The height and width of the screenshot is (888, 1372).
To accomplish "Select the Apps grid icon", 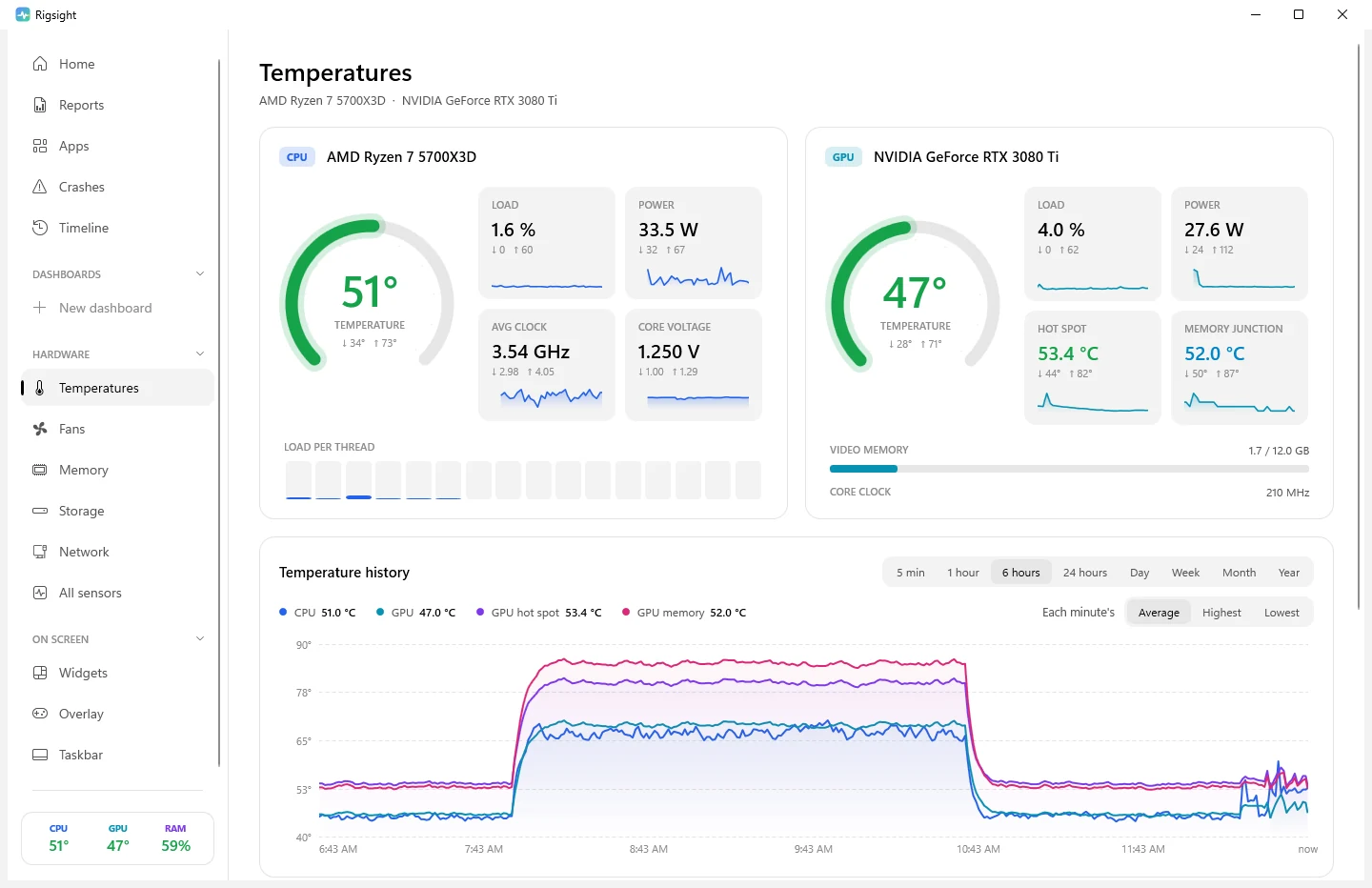I will [x=40, y=146].
